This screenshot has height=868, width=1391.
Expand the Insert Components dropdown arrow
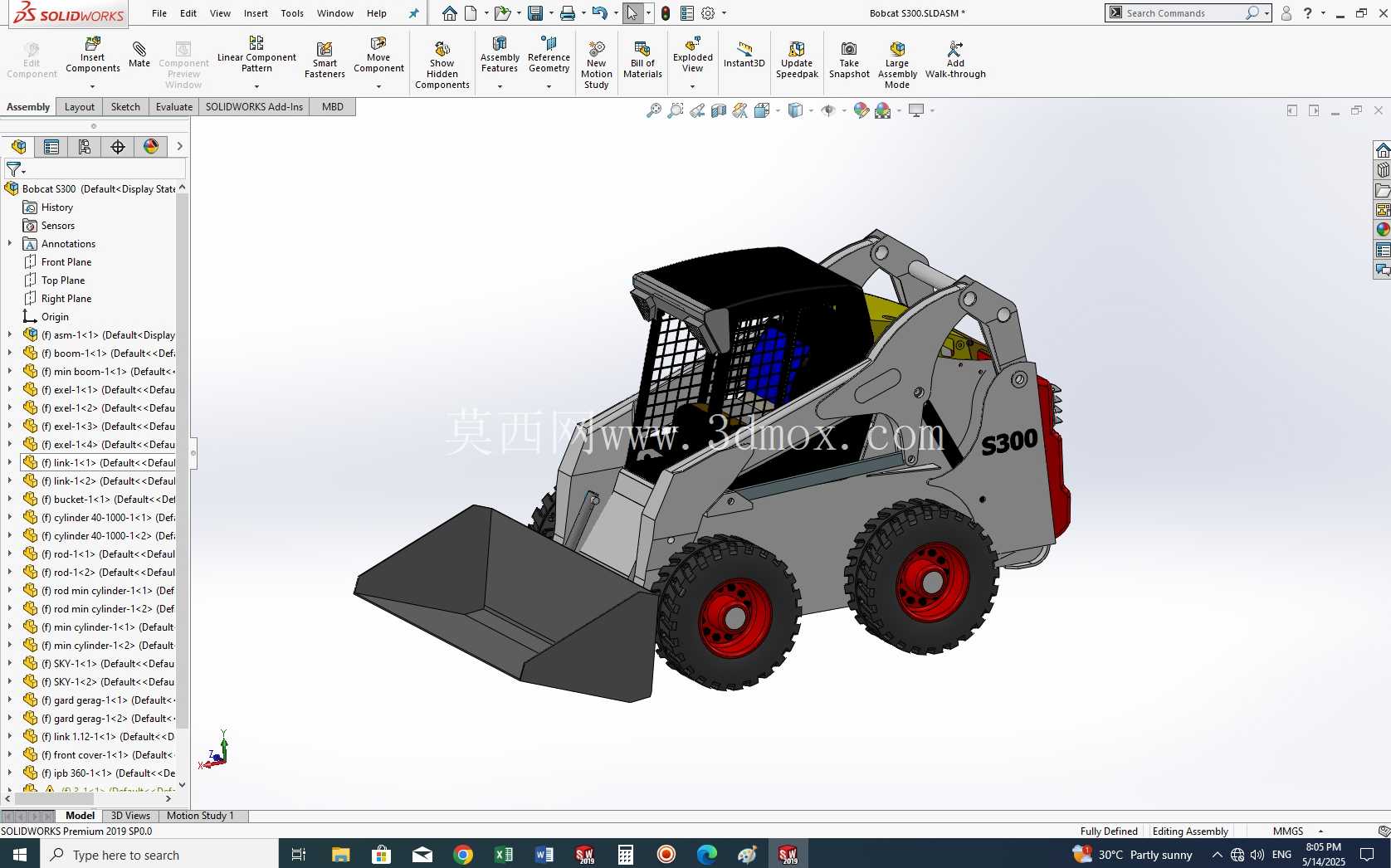pyautogui.click(x=93, y=86)
